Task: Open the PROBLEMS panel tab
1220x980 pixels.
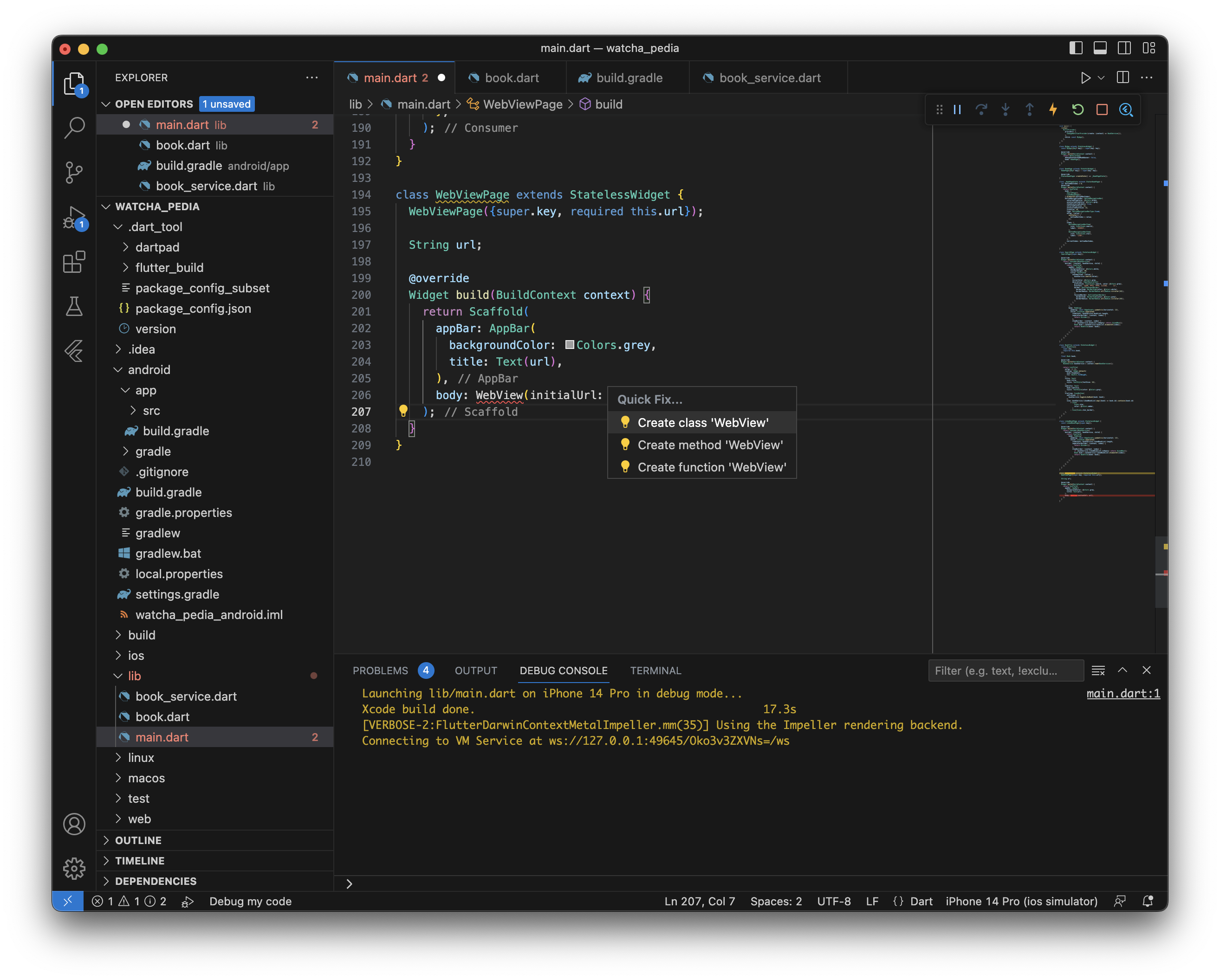Action: point(380,671)
